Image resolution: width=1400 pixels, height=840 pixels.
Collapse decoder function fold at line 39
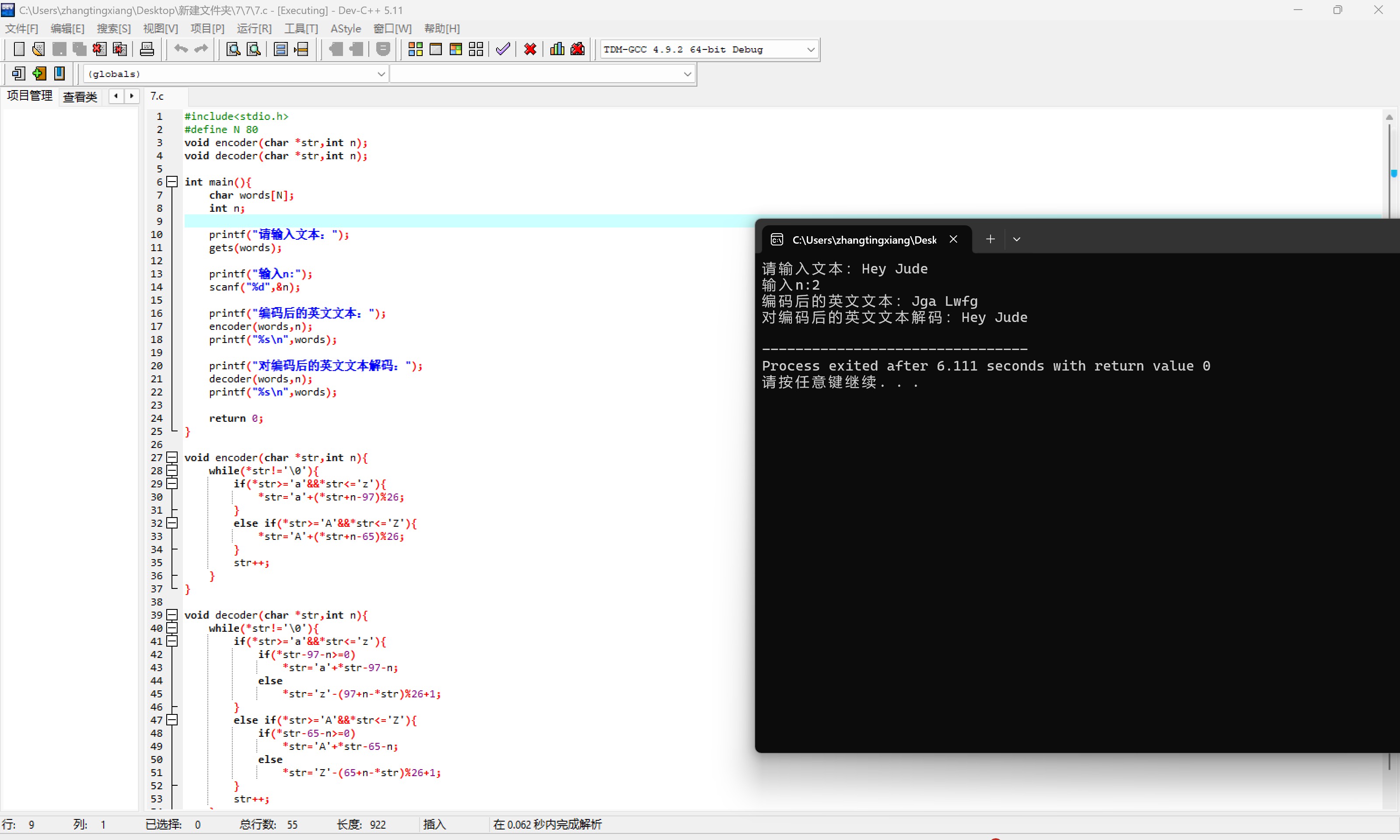(172, 615)
